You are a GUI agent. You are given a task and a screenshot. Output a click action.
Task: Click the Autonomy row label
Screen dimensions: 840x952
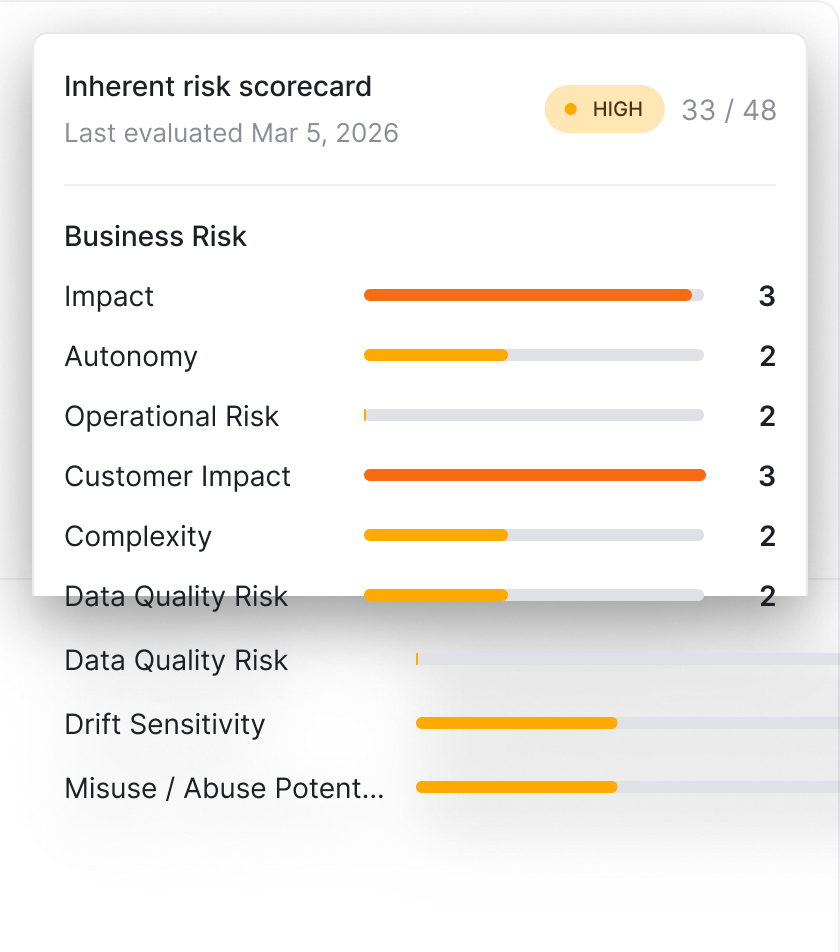click(x=131, y=356)
